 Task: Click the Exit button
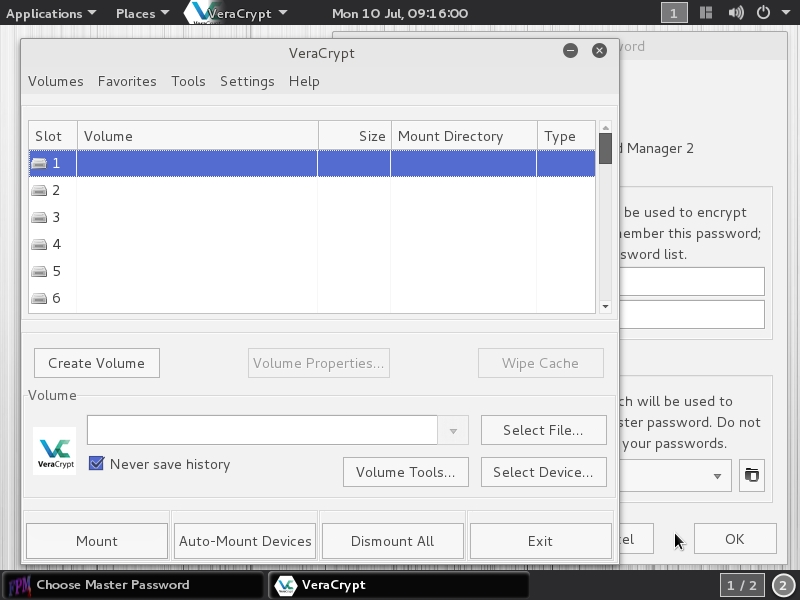[x=540, y=541]
